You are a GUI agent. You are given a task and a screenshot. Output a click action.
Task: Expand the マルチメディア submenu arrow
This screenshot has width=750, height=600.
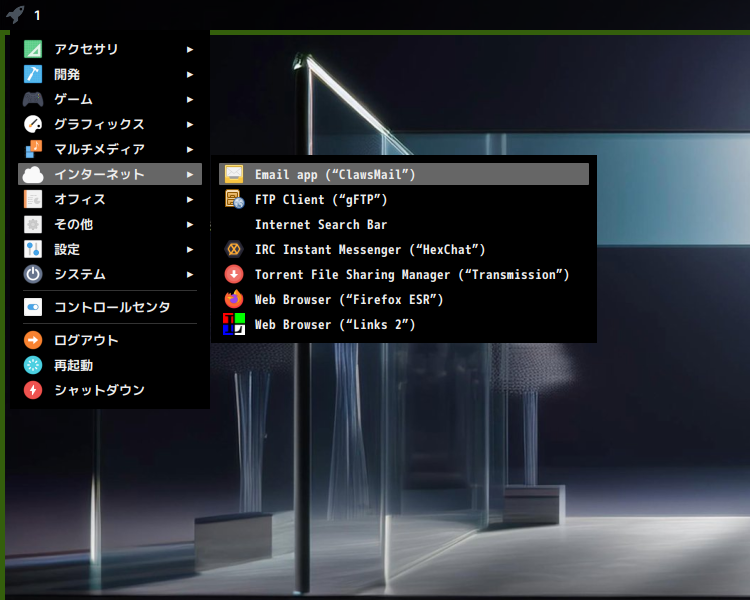coord(190,149)
